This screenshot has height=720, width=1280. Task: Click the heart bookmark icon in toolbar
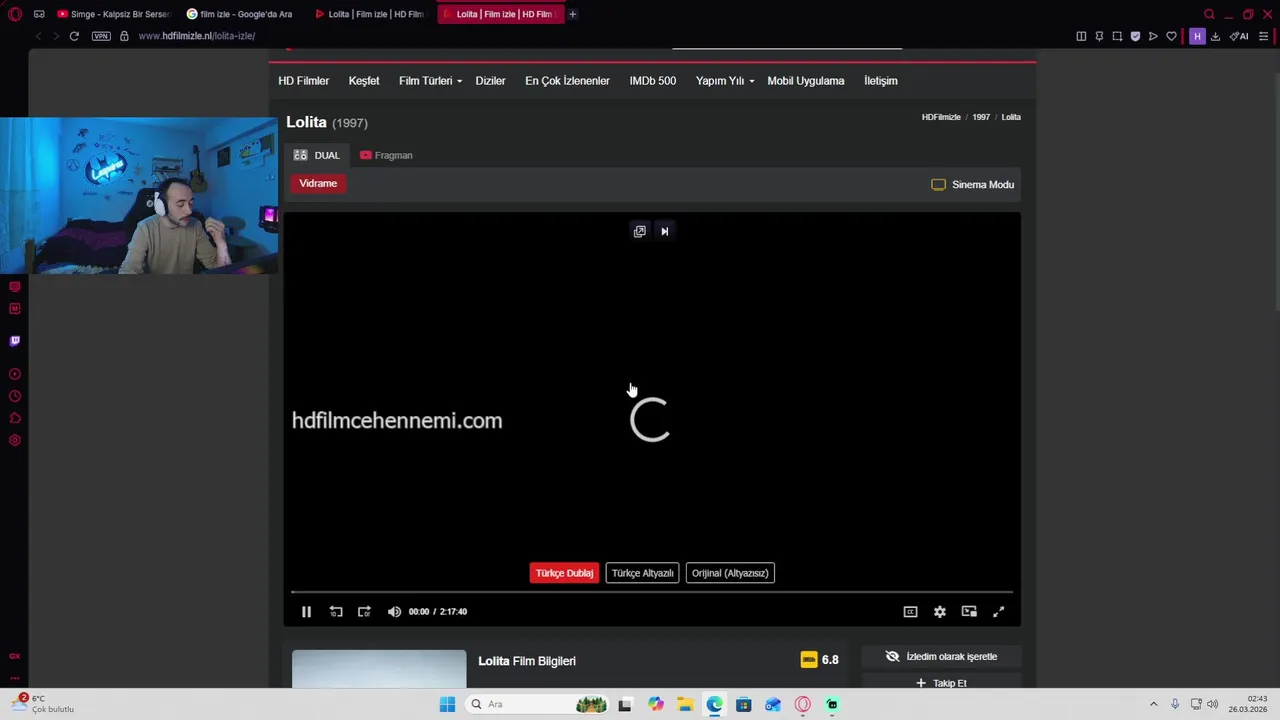click(1171, 36)
